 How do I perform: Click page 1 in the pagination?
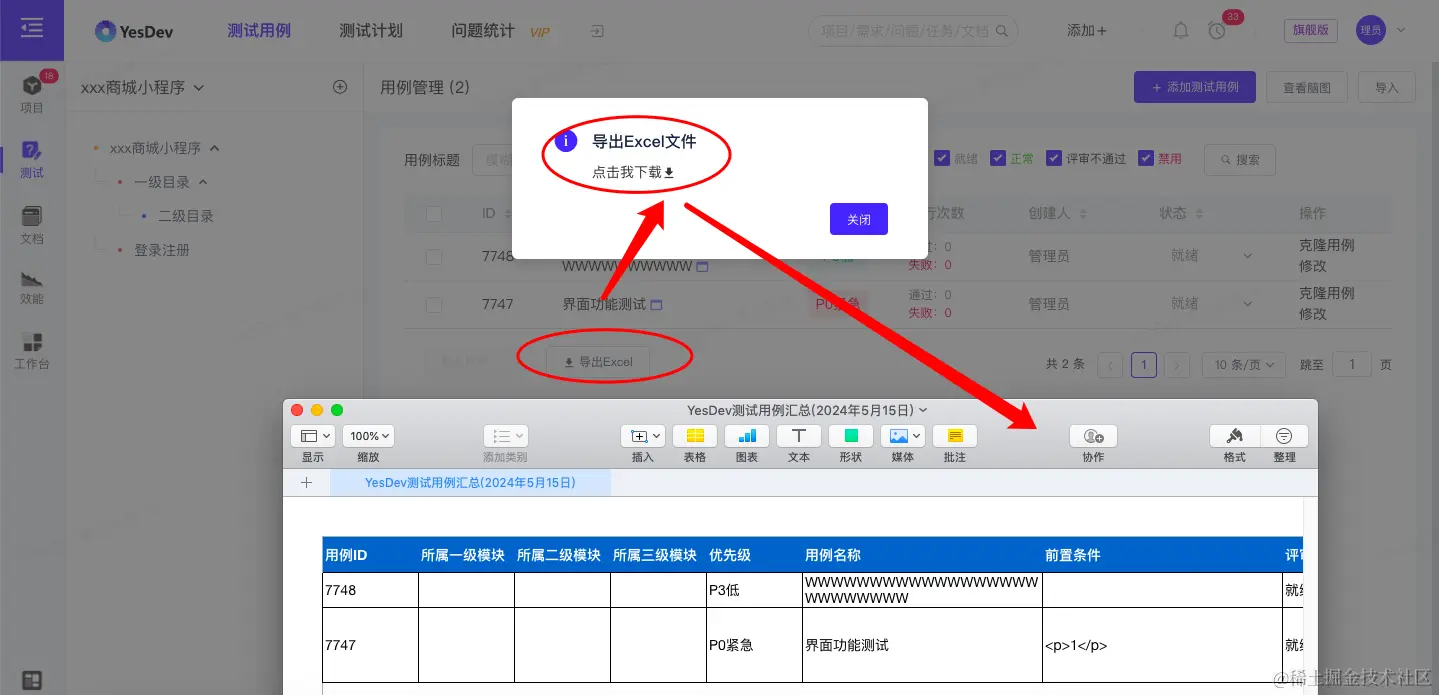[1144, 365]
